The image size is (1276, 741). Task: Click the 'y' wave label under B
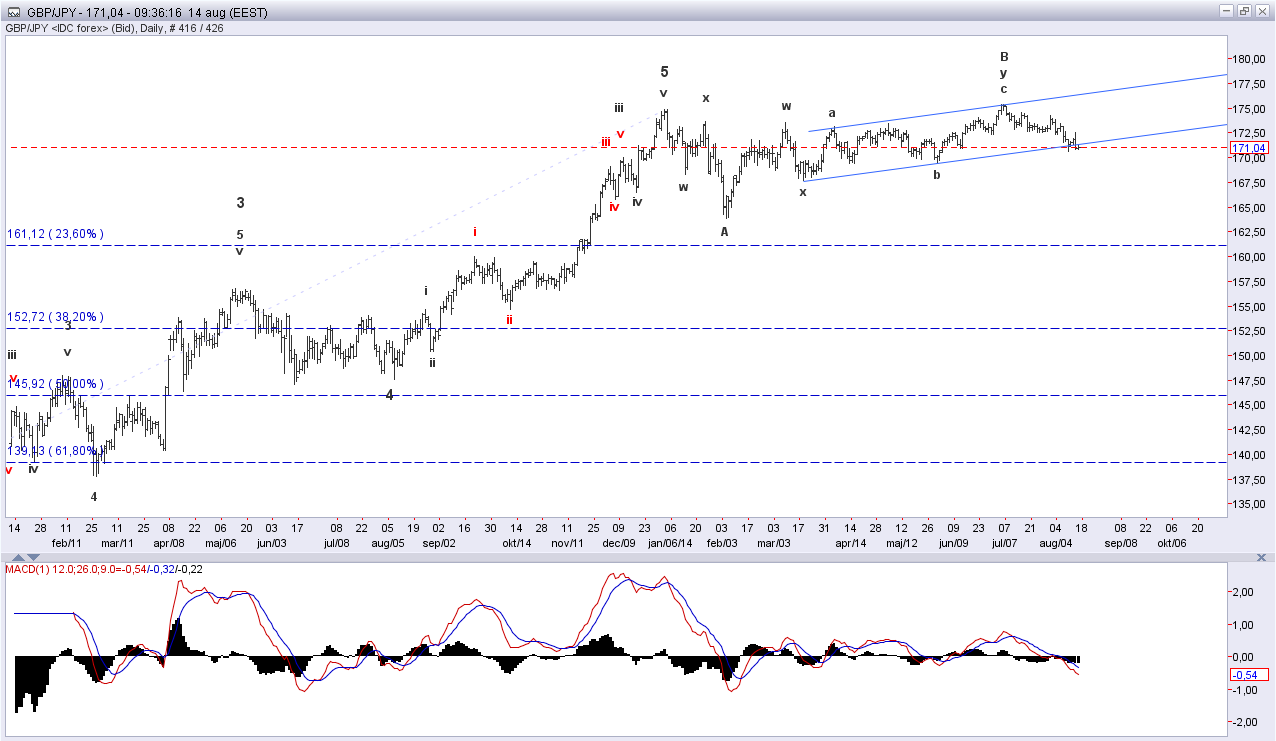(x=1004, y=73)
